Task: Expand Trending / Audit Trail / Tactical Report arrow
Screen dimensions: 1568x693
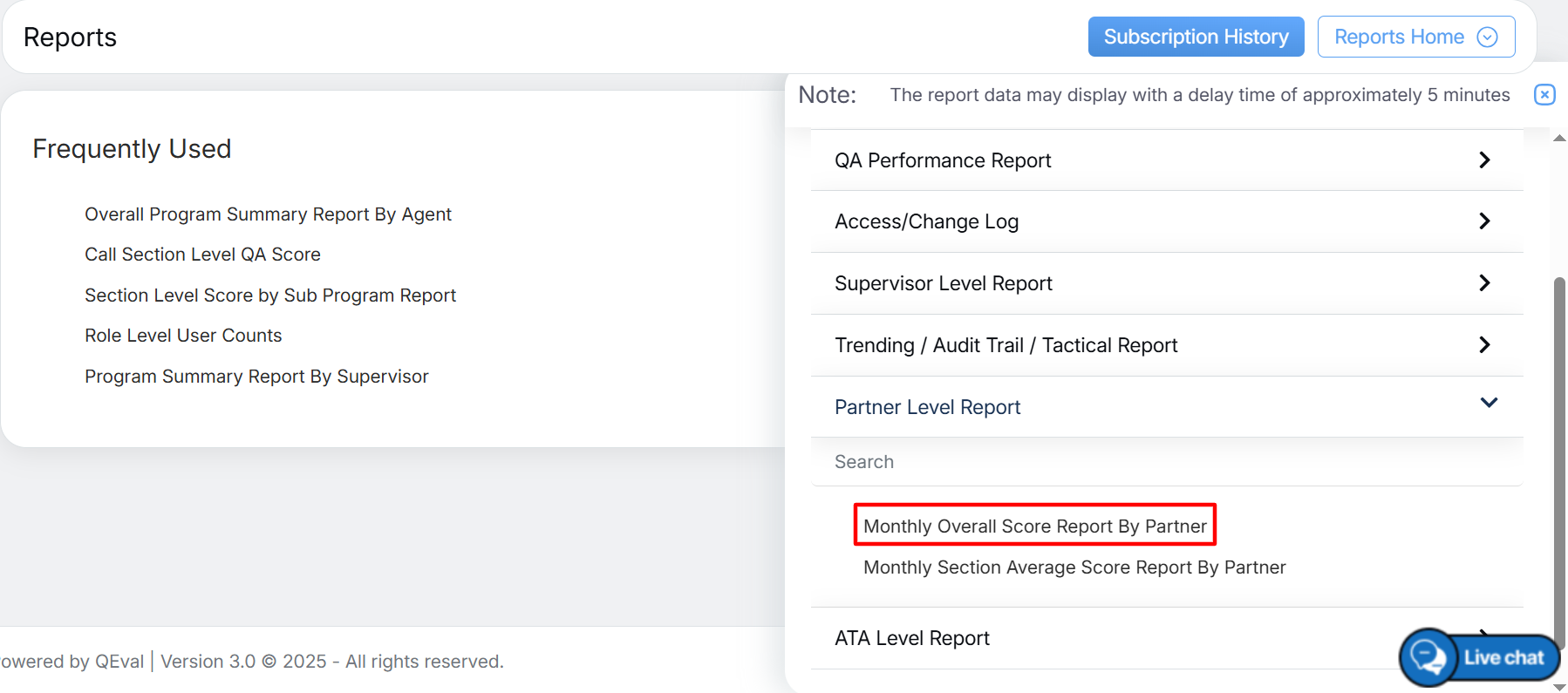Action: [1484, 345]
